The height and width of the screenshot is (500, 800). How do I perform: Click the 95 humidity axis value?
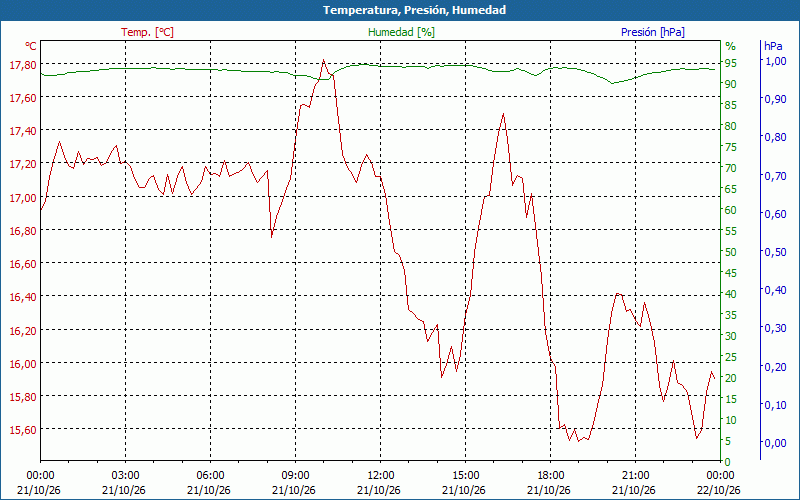(x=731, y=63)
